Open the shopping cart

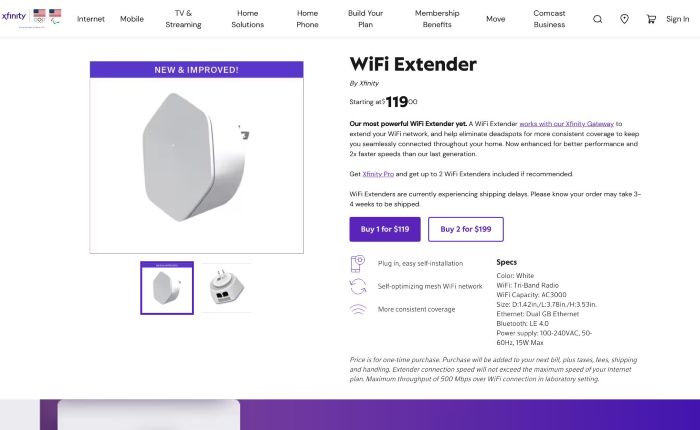click(652, 19)
